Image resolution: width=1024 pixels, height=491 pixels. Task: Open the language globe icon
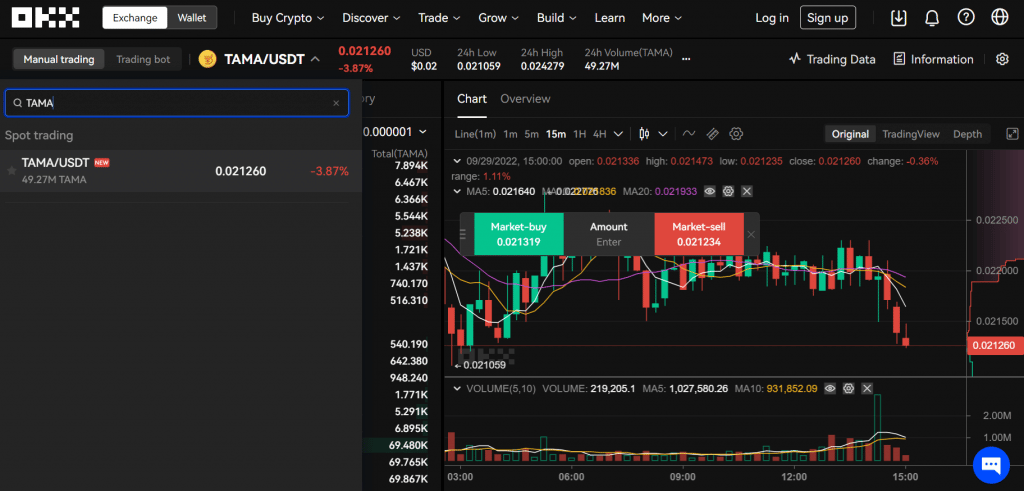pyautogui.click(x=1000, y=18)
